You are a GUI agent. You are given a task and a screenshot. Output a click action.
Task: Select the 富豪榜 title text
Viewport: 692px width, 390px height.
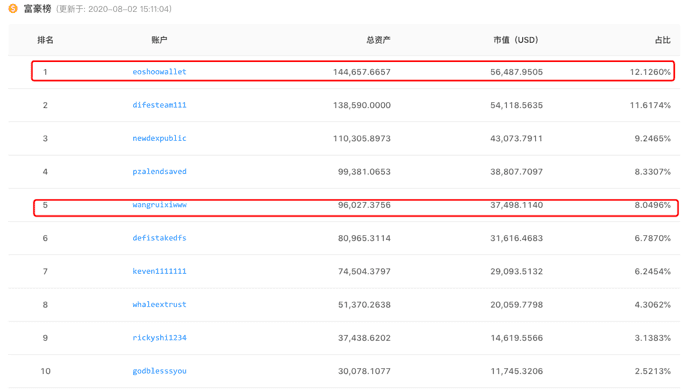[x=38, y=9]
